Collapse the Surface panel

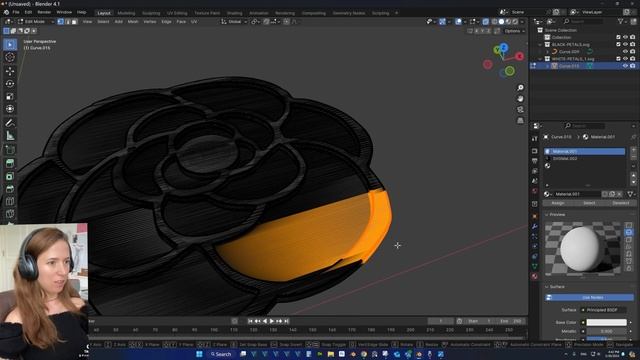[x=547, y=287]
